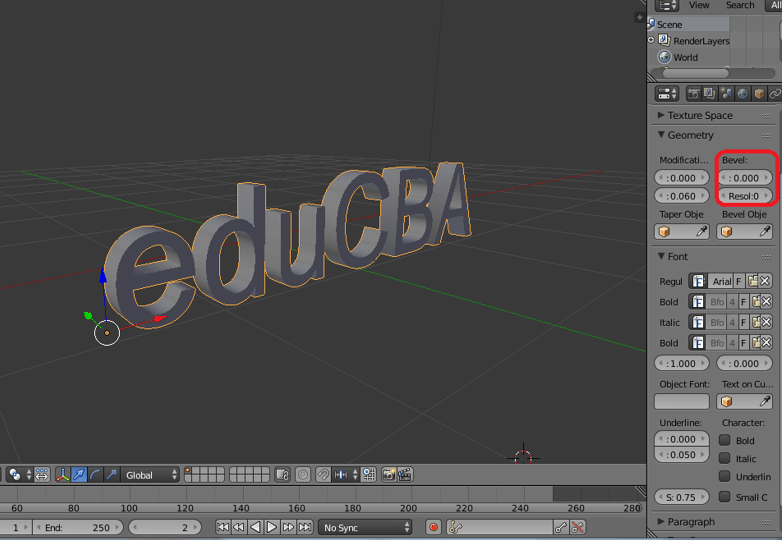Screen dimensions: 783x540
Task: Open properties editor type selector
Action: point(667,93)
